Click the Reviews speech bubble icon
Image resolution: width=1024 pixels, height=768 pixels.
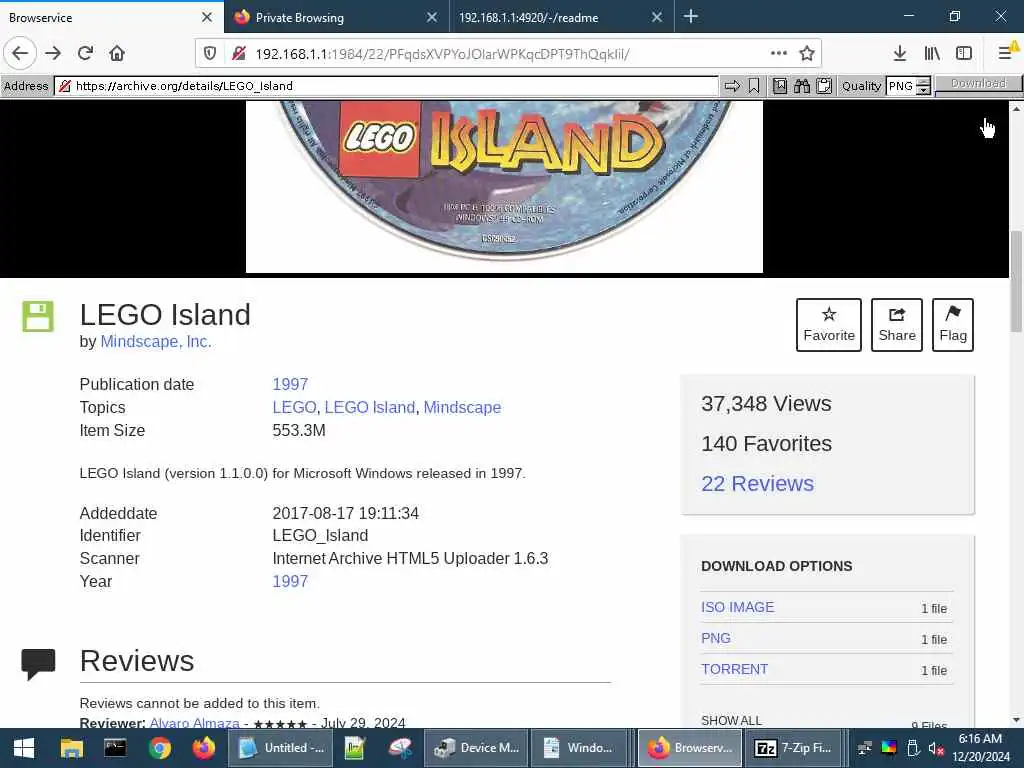pos(38,664)
